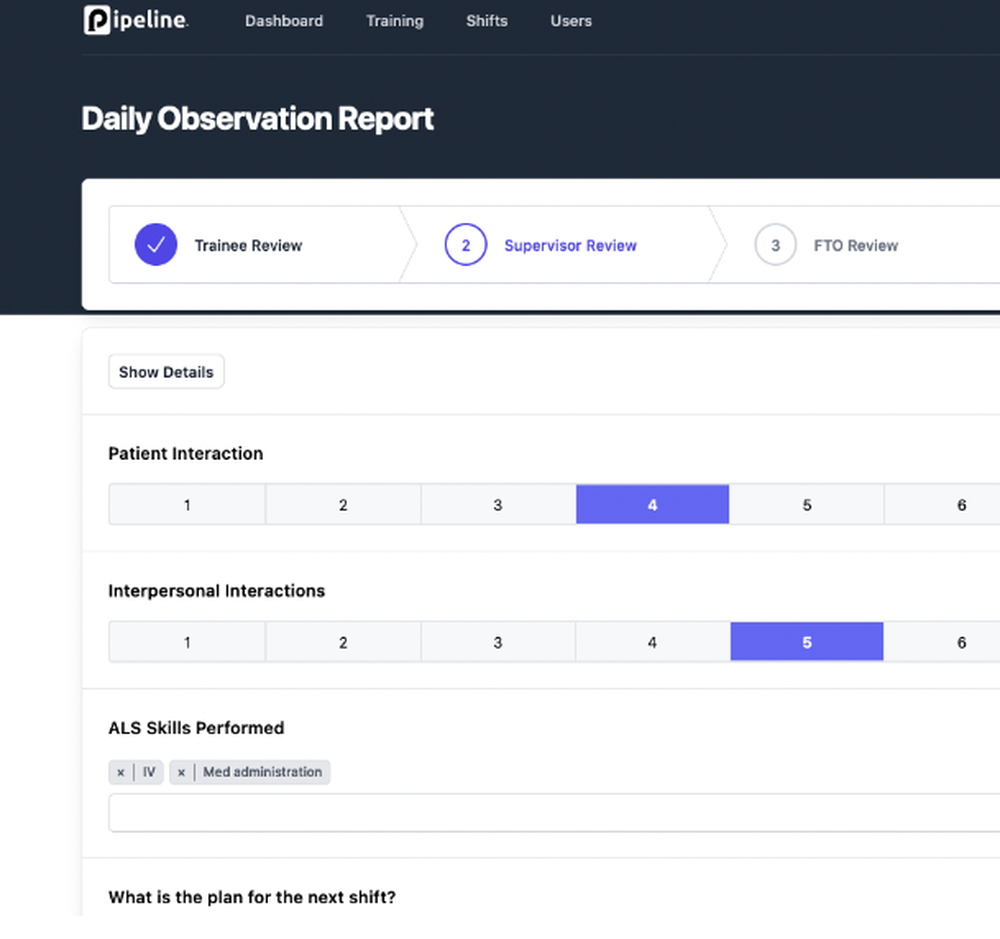Open the ALS Skills Performed selection field
The width and height of the screenshot is (1000, 939).
(550, 813)
